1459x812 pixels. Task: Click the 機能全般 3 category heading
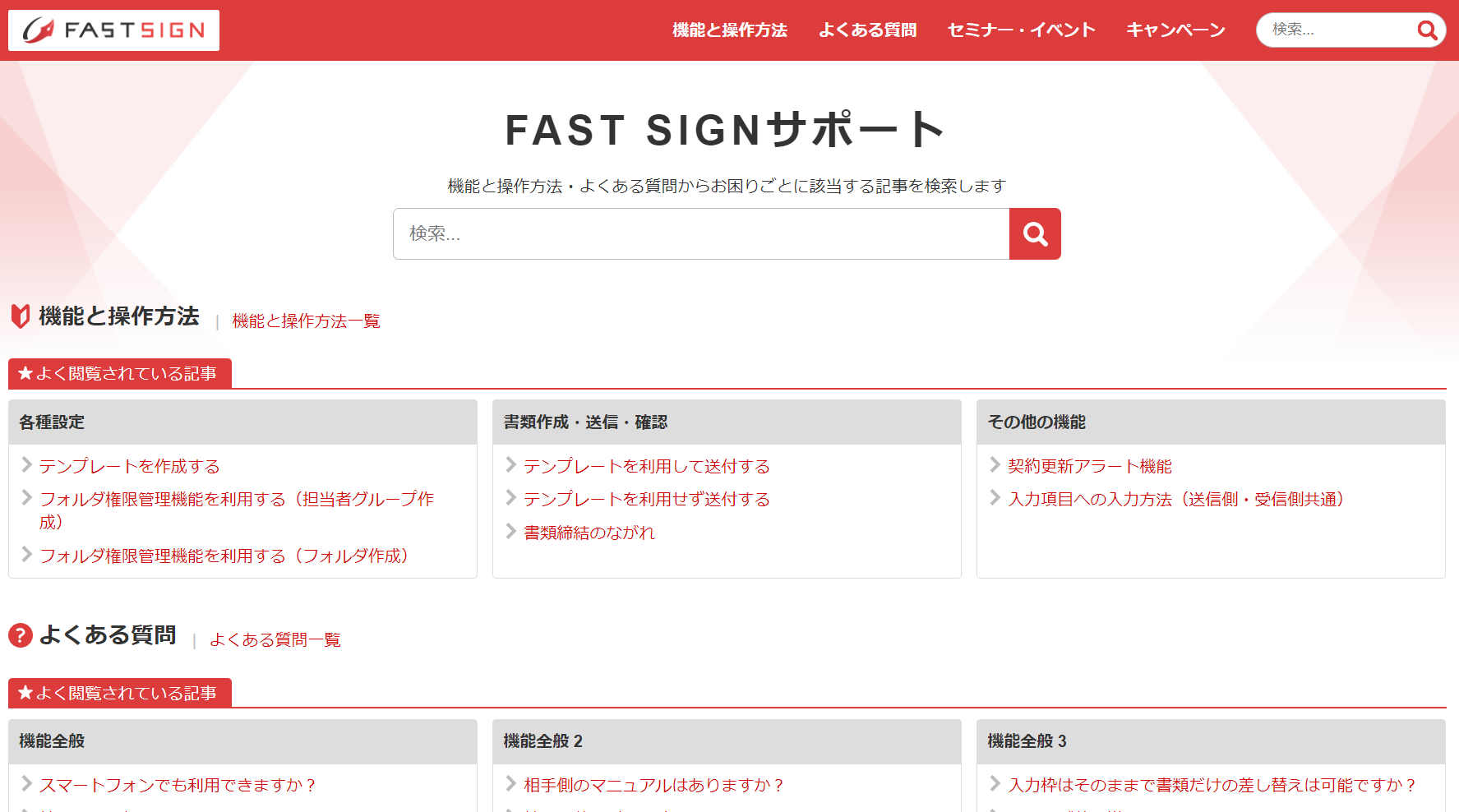pos(1027,741)
